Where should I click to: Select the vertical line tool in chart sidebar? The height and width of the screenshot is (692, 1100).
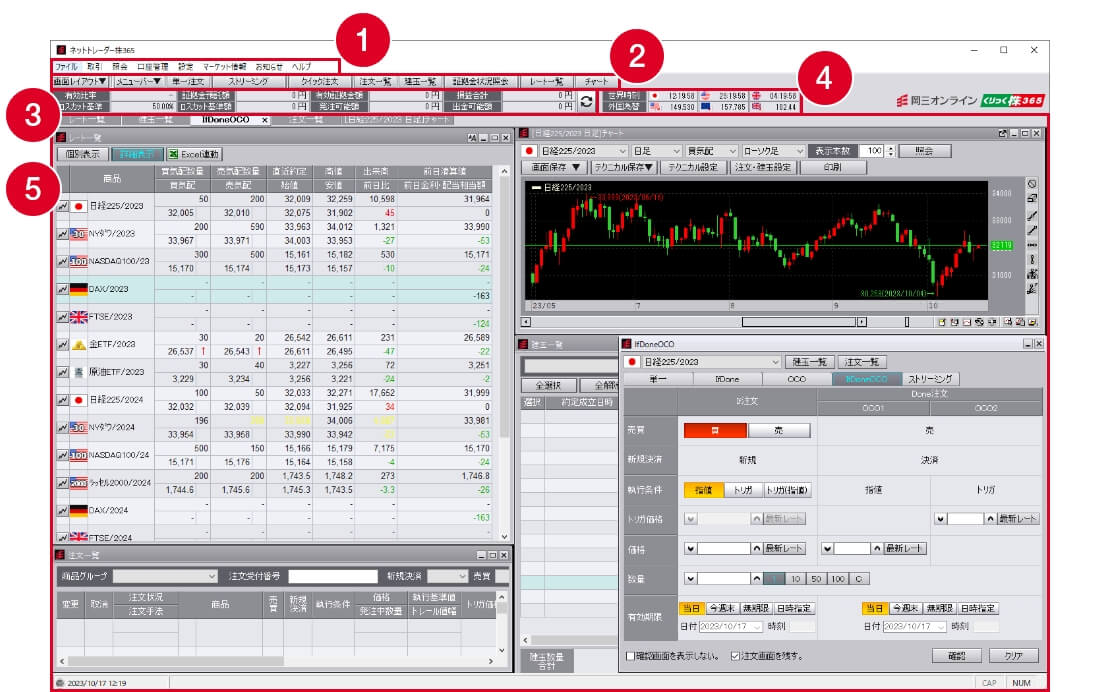click(x=1032, y=260)
